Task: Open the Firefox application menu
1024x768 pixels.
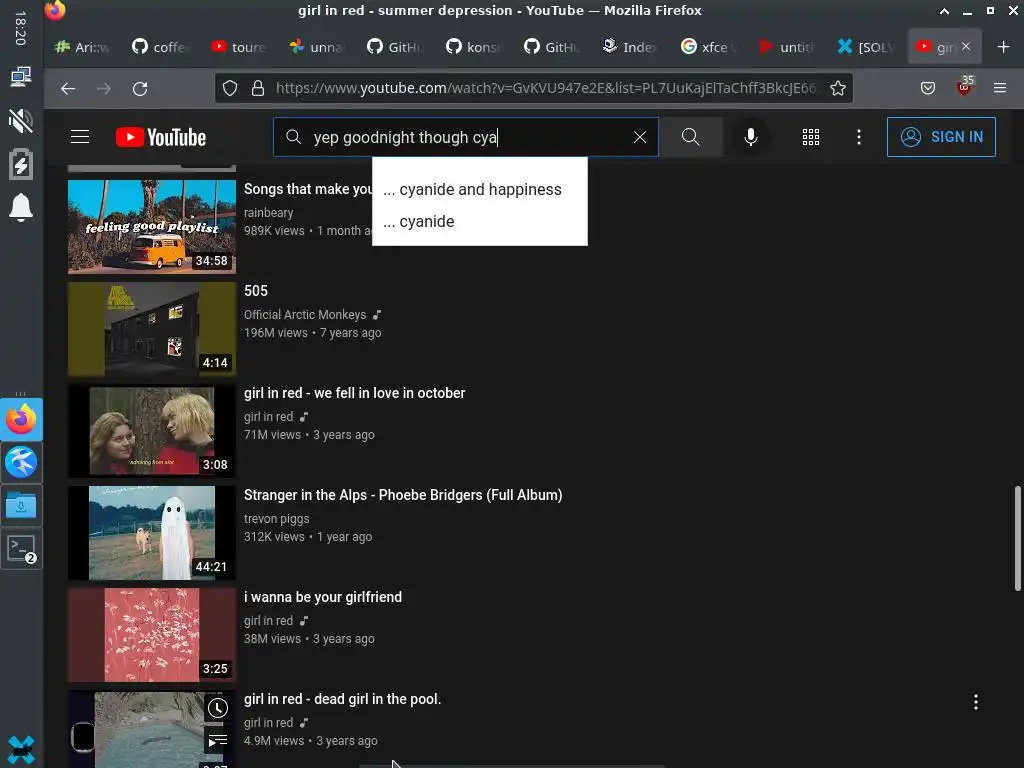Action: pyautogui.click(x=1000, y=88)
